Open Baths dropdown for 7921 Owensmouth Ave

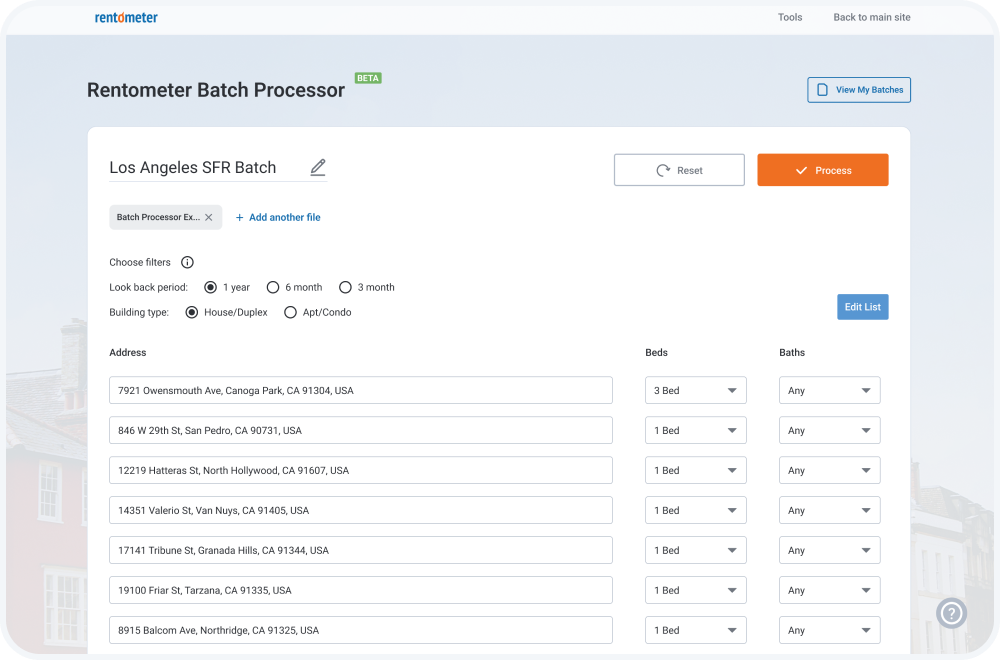point(830,390)
